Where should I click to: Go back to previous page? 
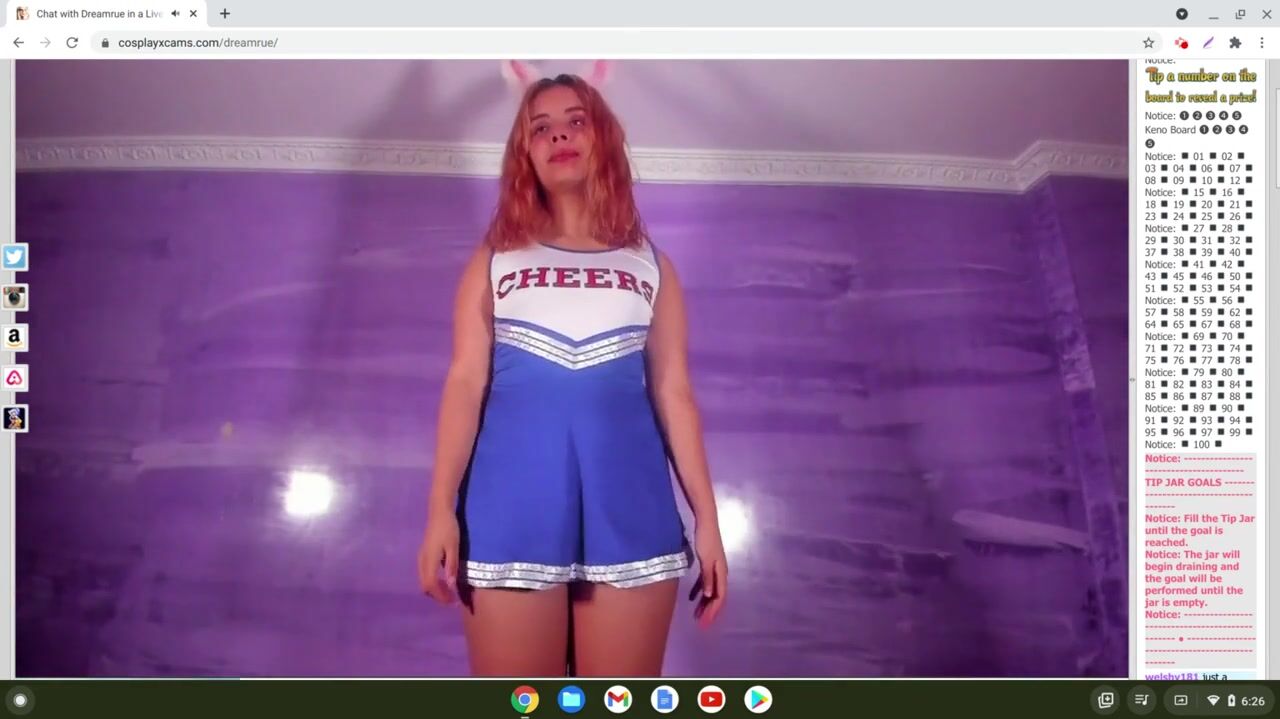18,43
